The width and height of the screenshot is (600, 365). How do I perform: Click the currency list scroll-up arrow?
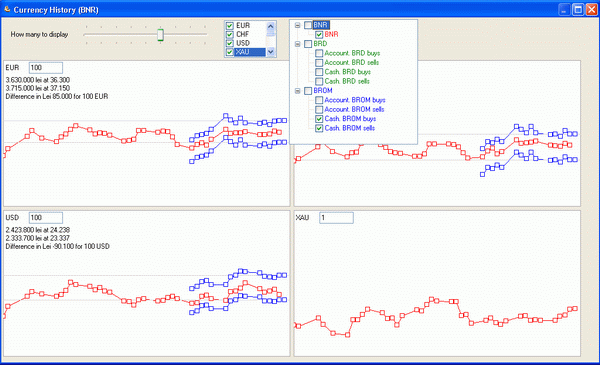271,26
